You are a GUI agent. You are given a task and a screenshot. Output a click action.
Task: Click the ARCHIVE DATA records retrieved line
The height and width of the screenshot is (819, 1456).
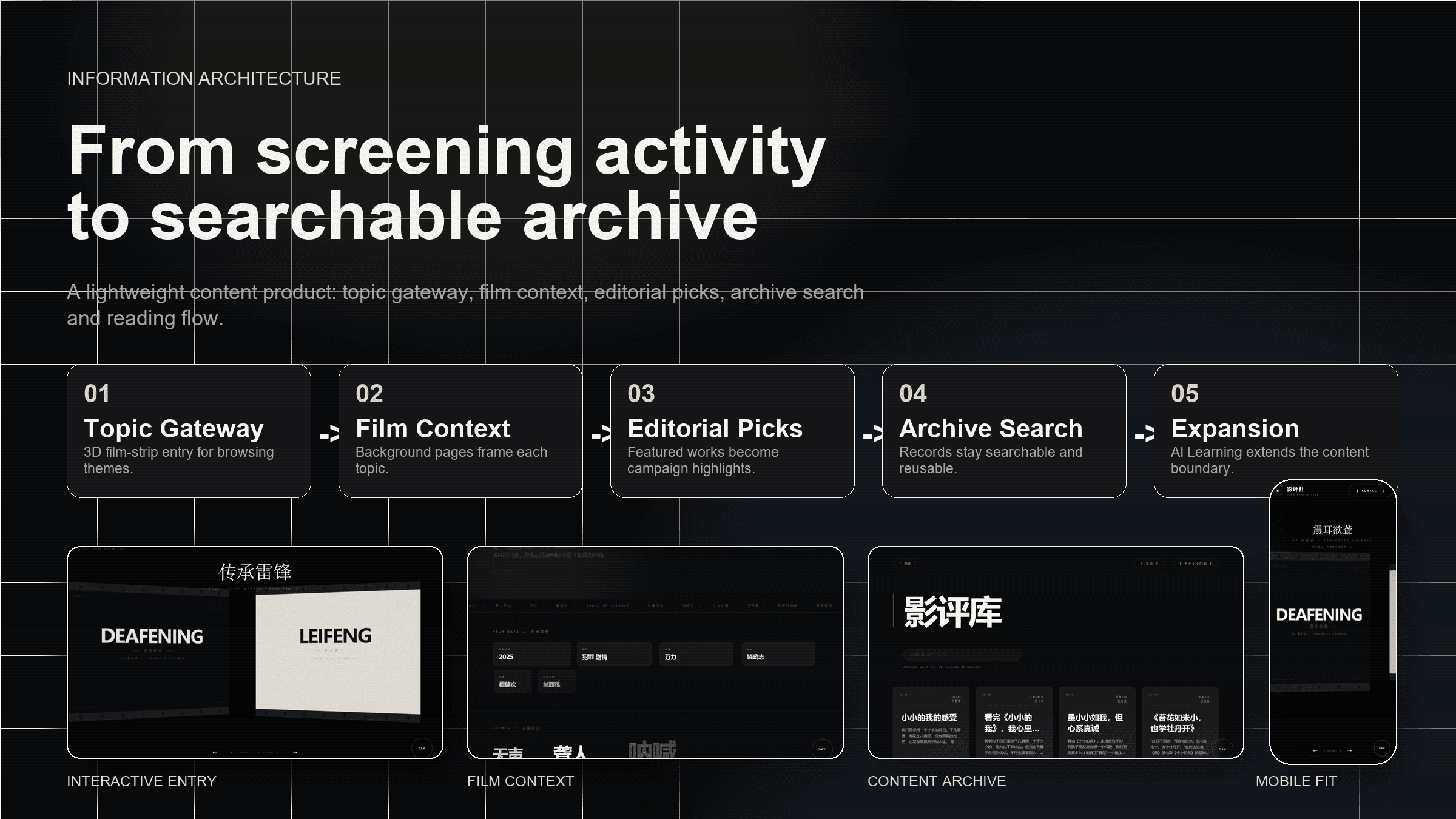point(942,667)
